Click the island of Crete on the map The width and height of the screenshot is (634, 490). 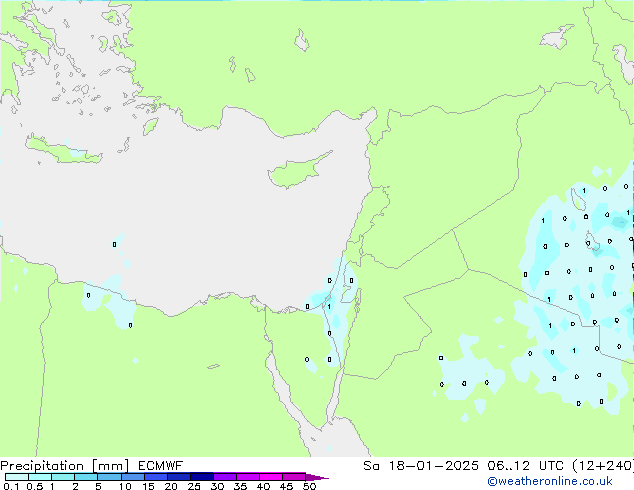coord(63,150)
